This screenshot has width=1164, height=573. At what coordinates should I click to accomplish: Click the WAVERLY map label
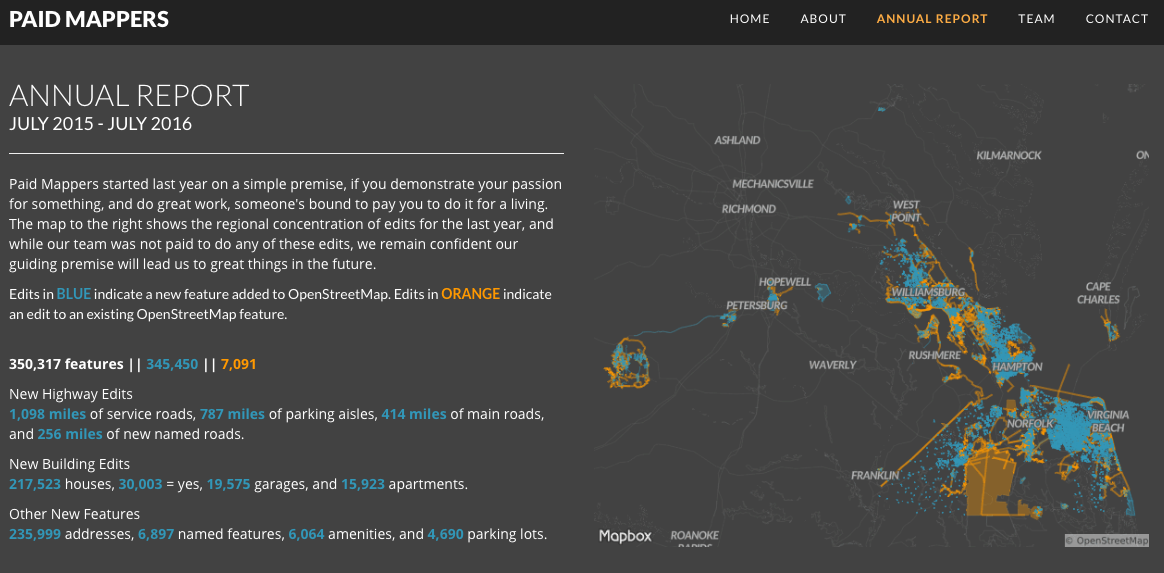[833, 365]
